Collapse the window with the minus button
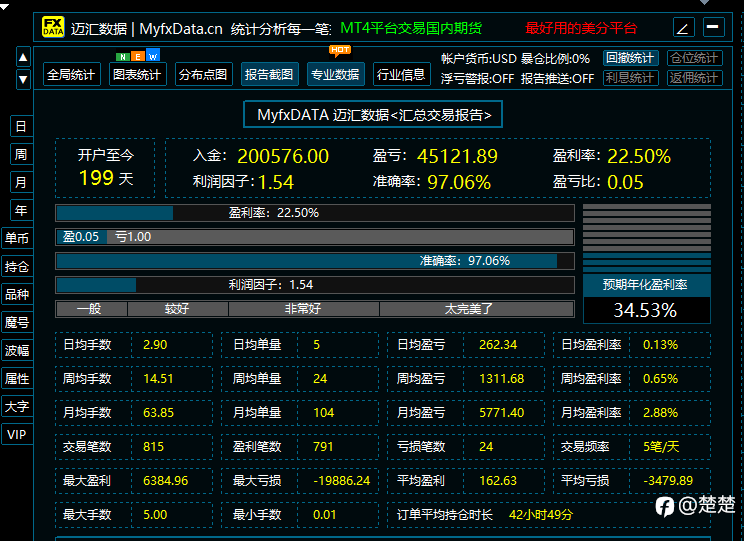 713,27
